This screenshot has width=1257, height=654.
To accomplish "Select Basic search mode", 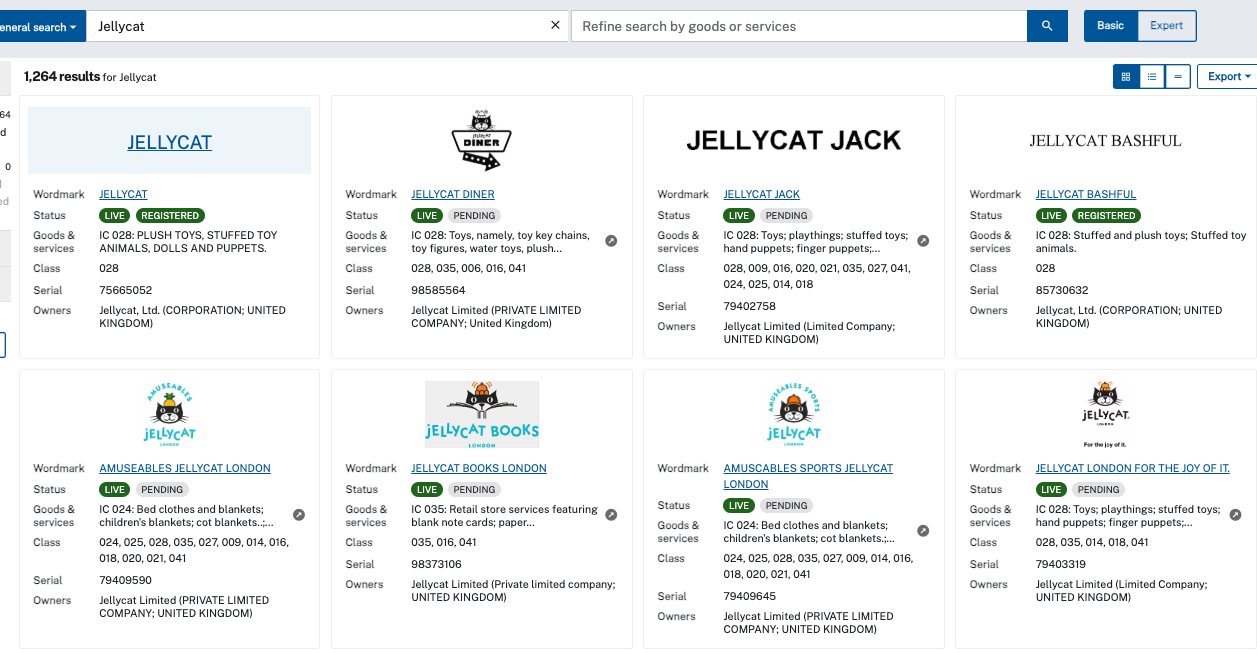I will (1110, 26).
